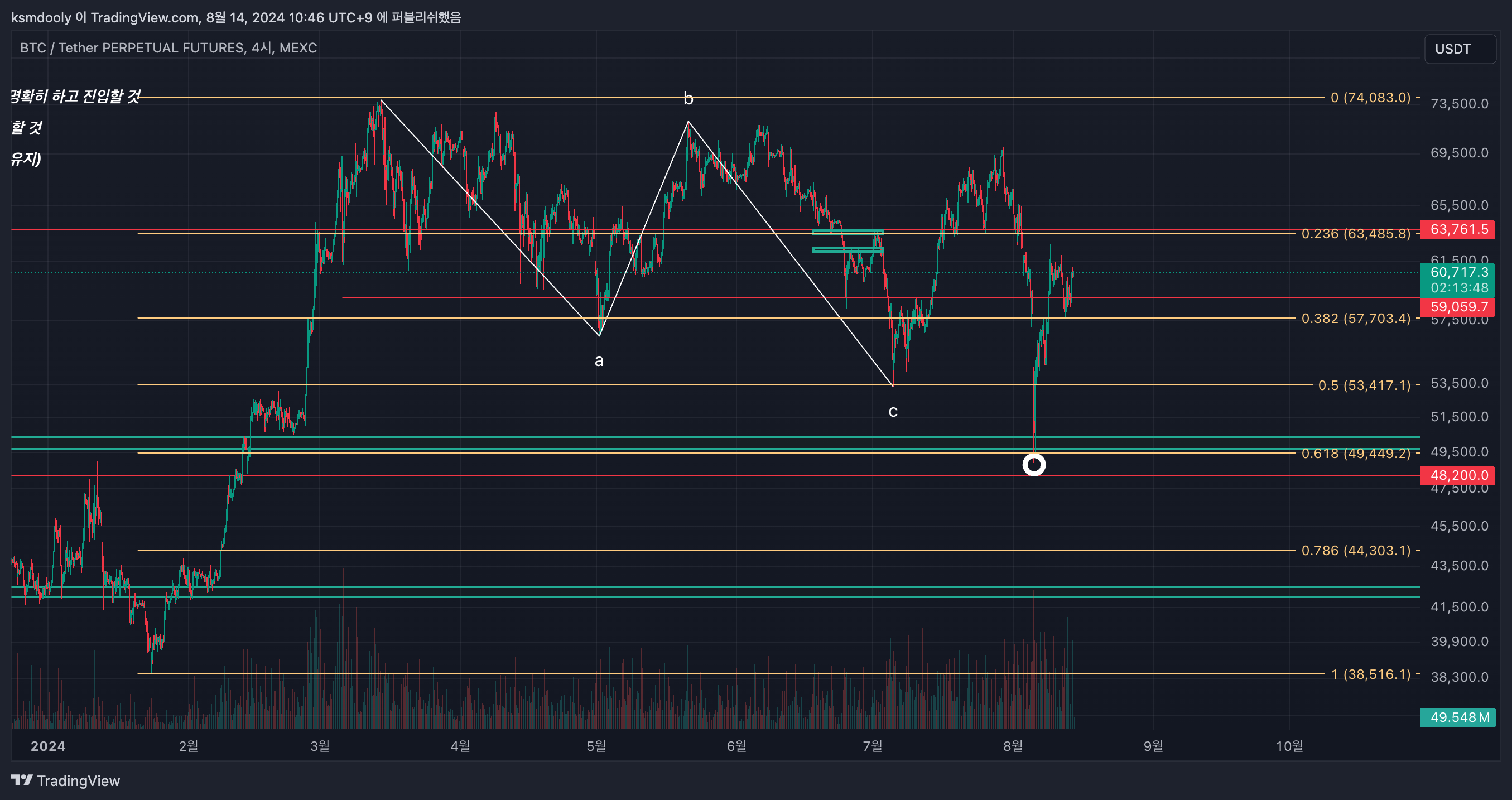Click the white circle marker at the August low
This screenshot has width=1512, height=800.
pyautogui.click(x=1034, y=465)
